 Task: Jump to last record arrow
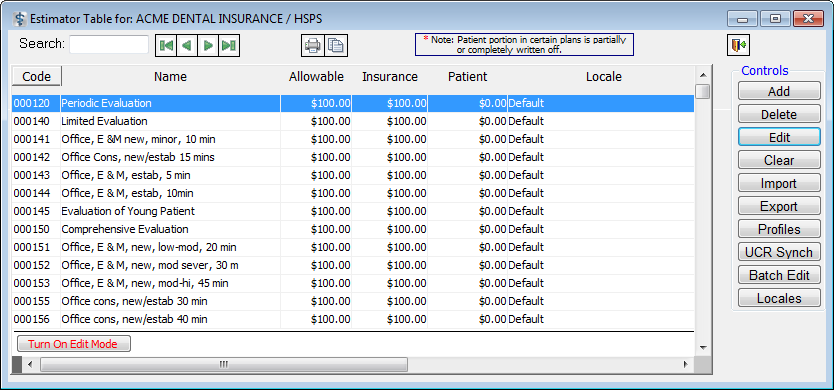pos(229,46)
